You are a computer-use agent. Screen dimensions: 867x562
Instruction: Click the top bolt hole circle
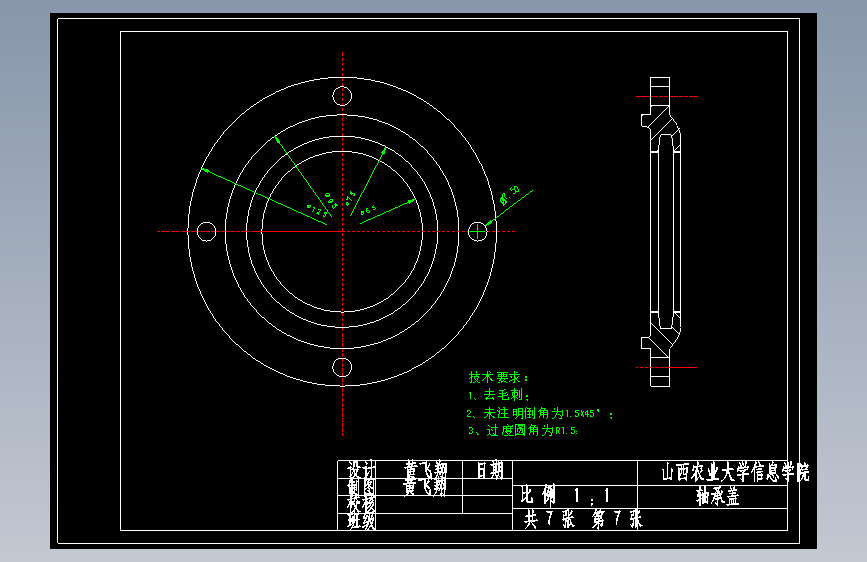pos(342,96)
